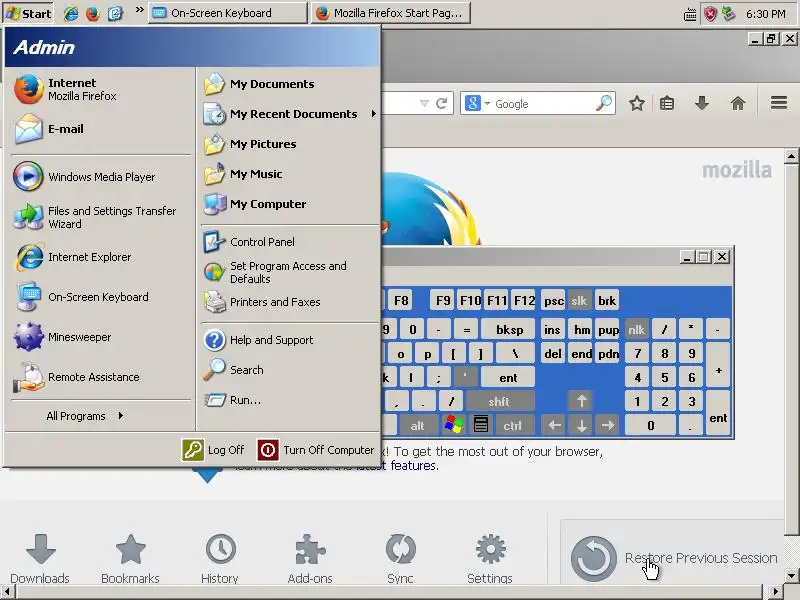
Task: Switch to On-Screen Keyboard taskbar button
Action: (x=228, y=13)
